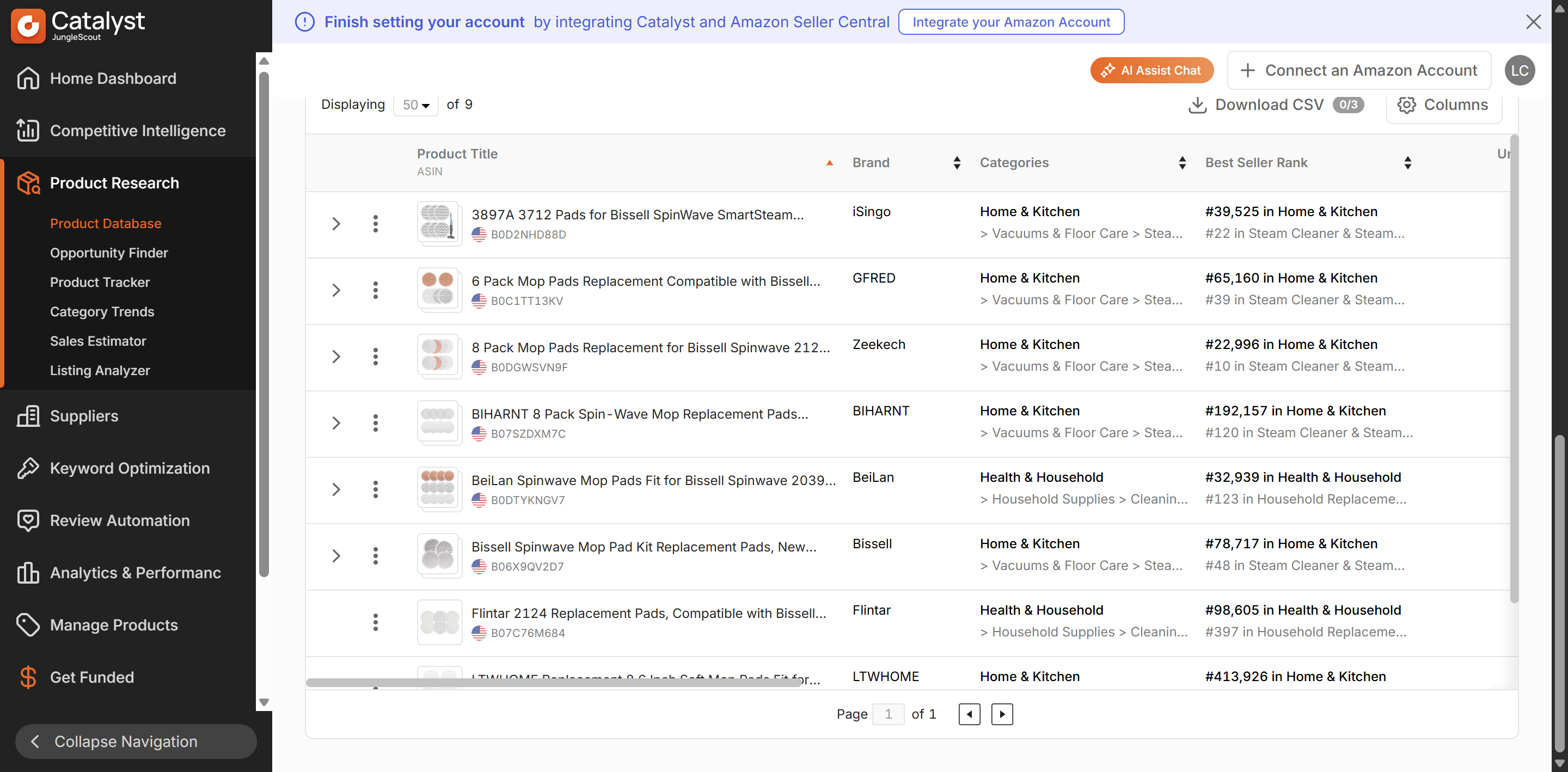Open actions menu for BeiLan product row
Image resolution: width=1568 pixels, height=772 pixels.
coord(376,489)
